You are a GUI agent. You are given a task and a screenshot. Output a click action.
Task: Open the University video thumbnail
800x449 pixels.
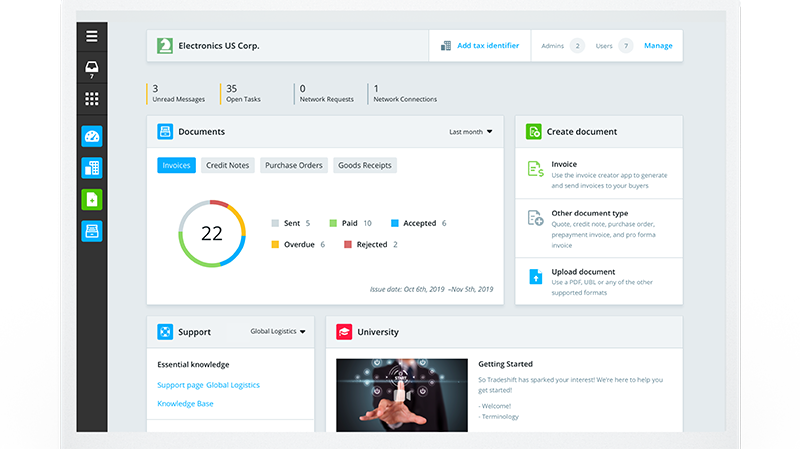[401, 394]
